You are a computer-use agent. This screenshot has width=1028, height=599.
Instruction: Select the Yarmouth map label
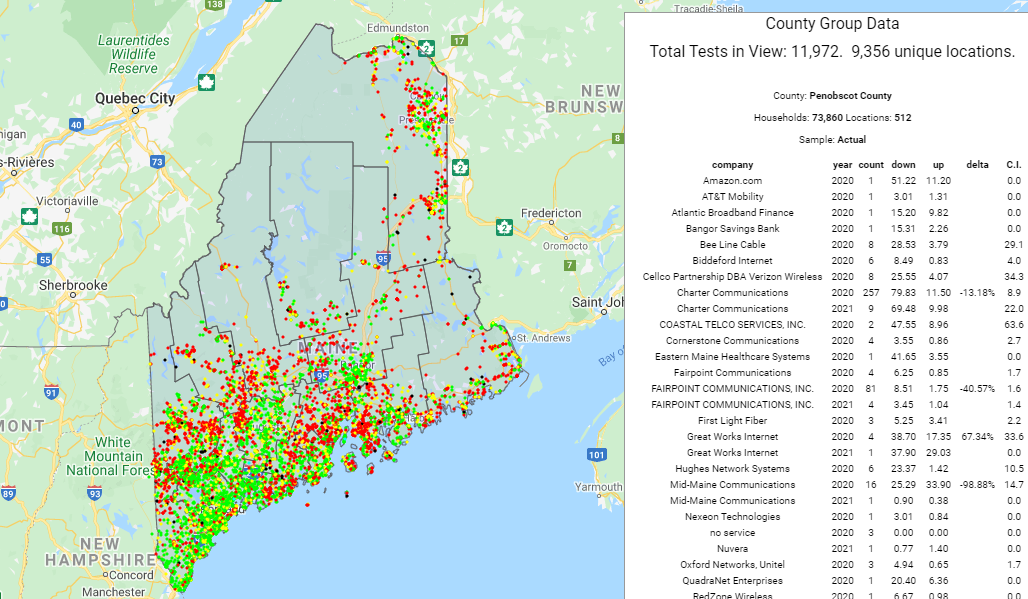(x=598, y=487)
